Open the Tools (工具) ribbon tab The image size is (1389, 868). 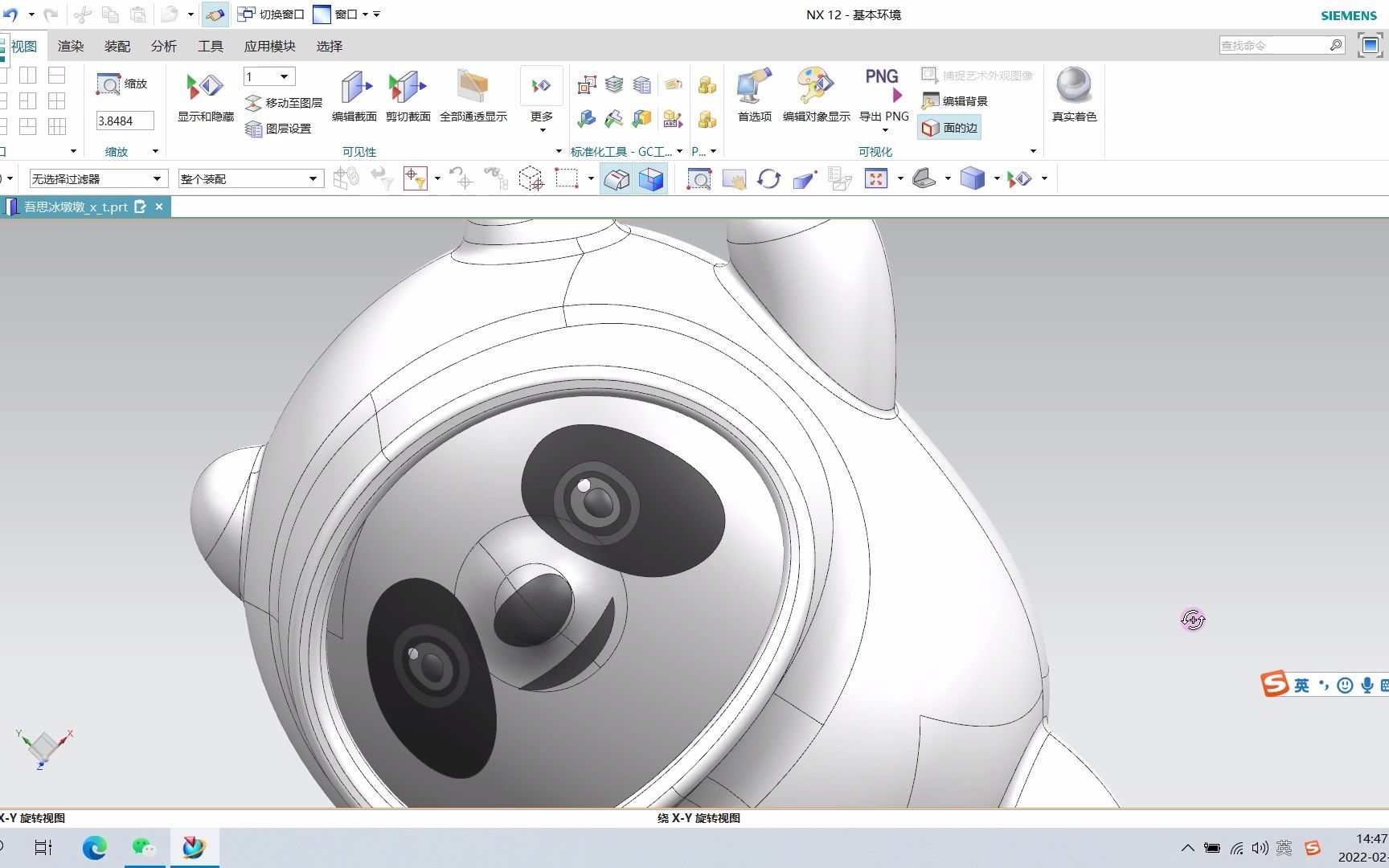211,46
